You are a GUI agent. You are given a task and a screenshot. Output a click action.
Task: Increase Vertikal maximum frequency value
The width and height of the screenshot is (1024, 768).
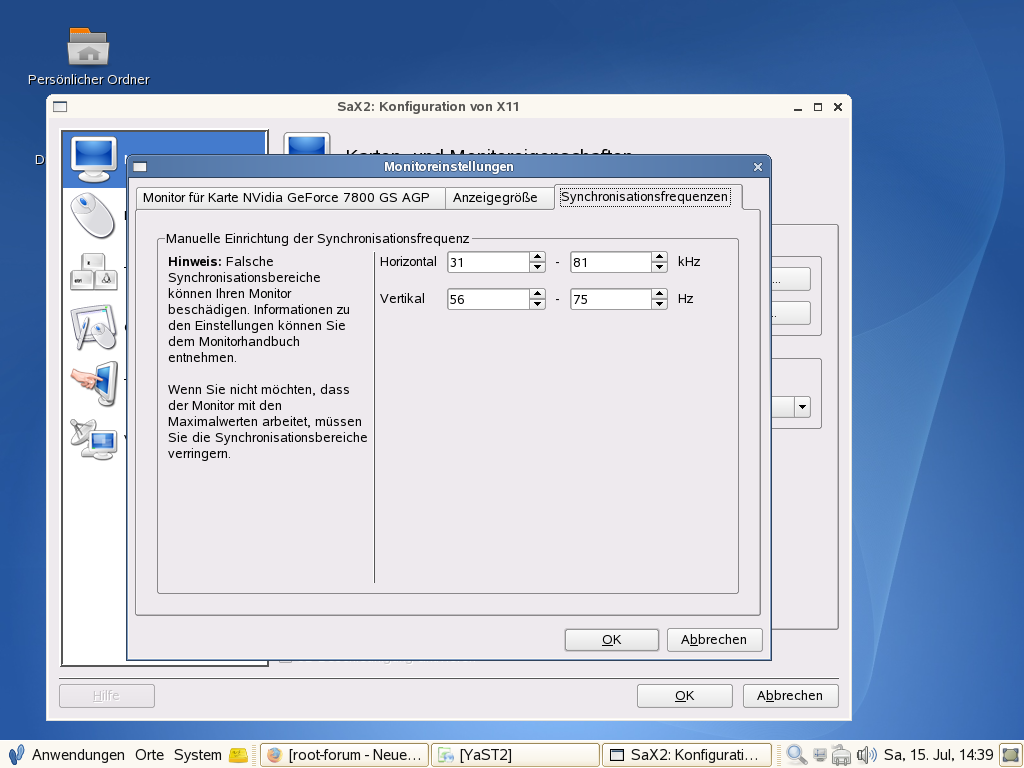660,294
